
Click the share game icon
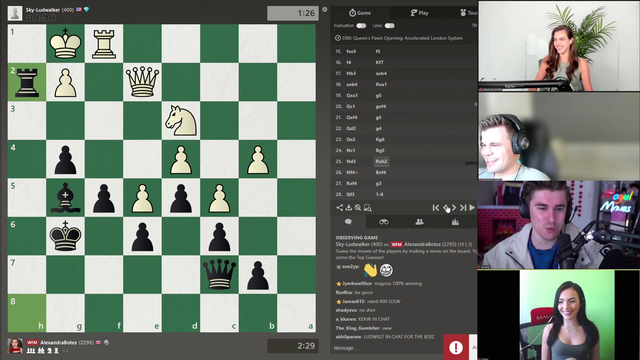pos(340,207)
